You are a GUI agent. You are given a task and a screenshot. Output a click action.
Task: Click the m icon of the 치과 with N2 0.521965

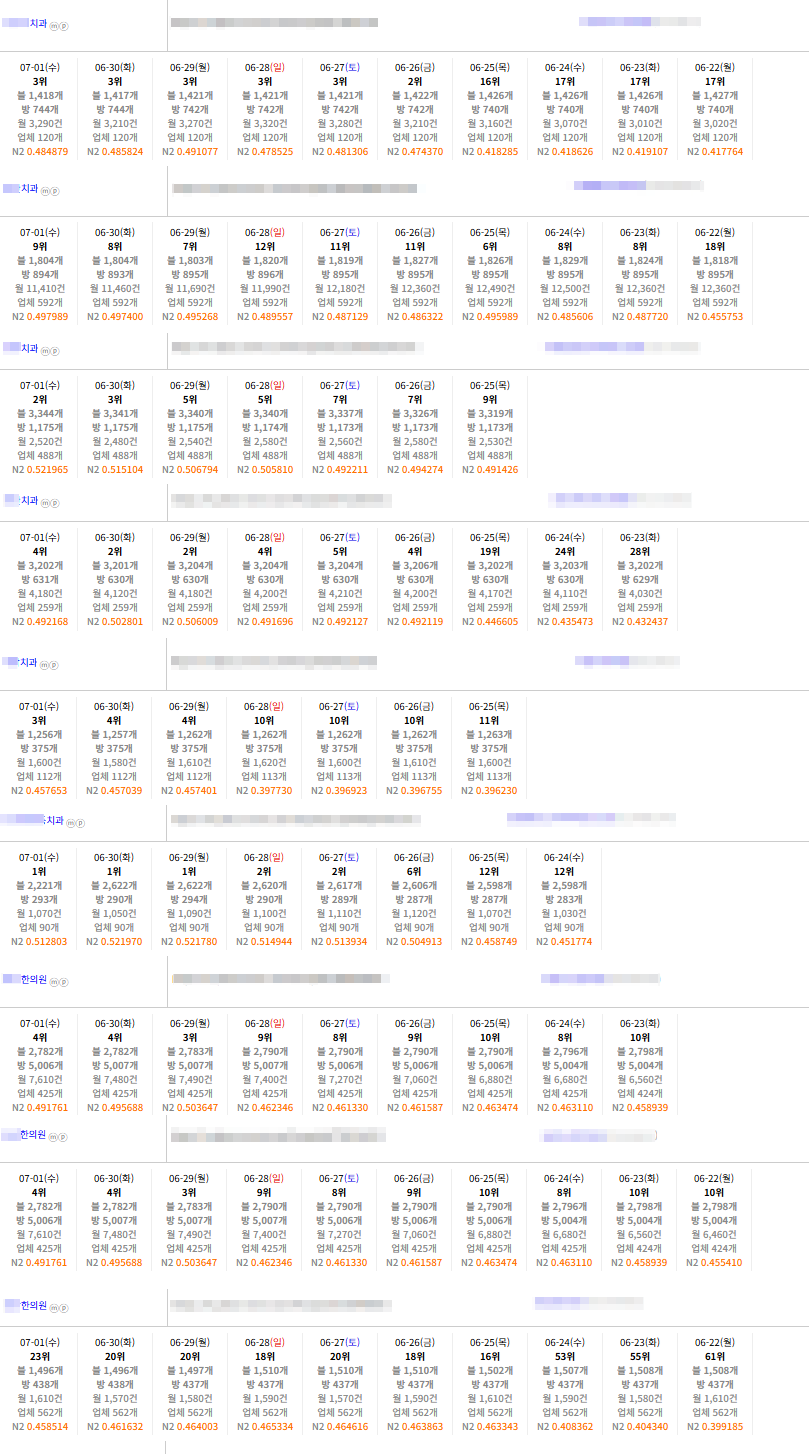46,350
